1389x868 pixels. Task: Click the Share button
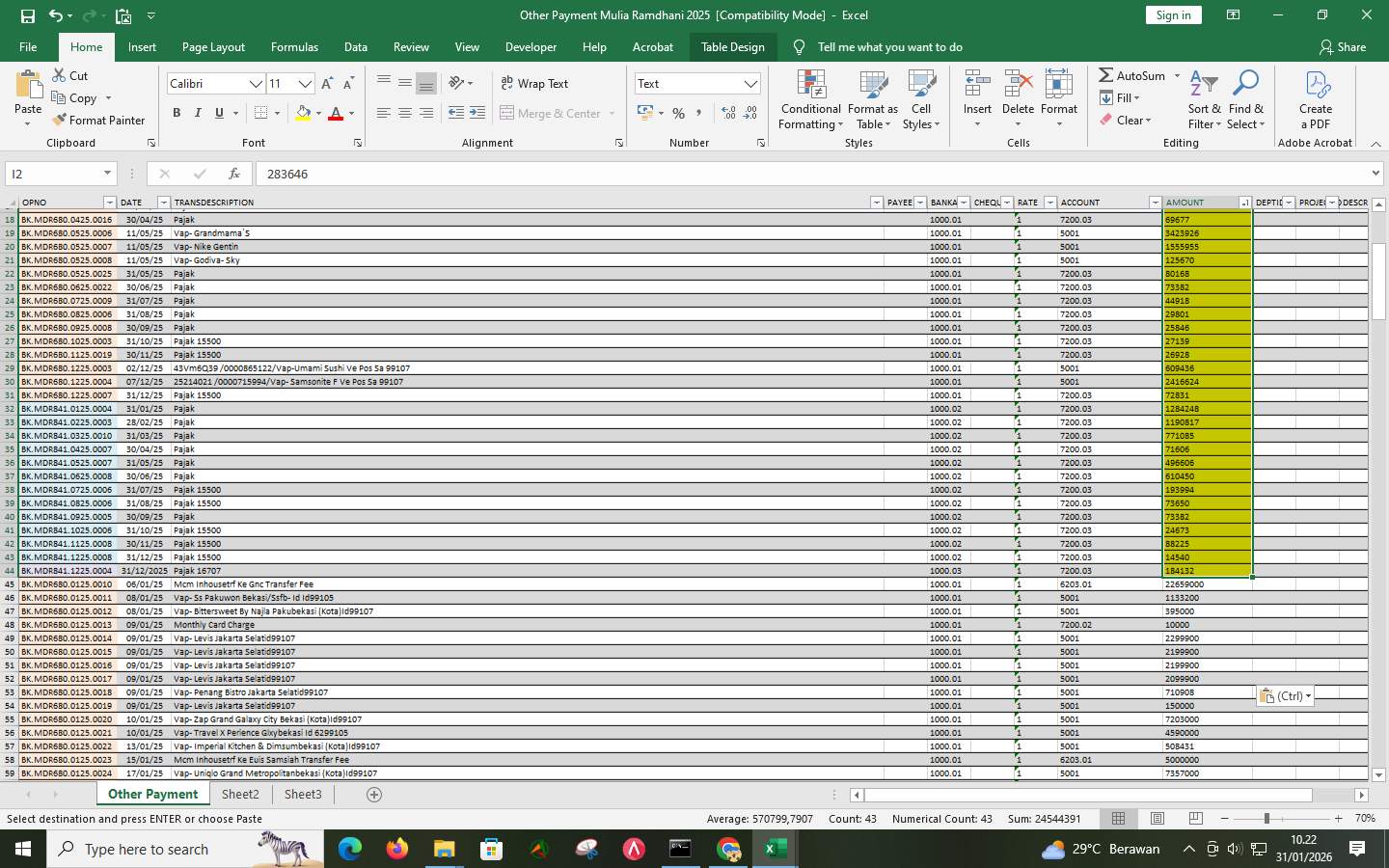(x=1343, y=46)
